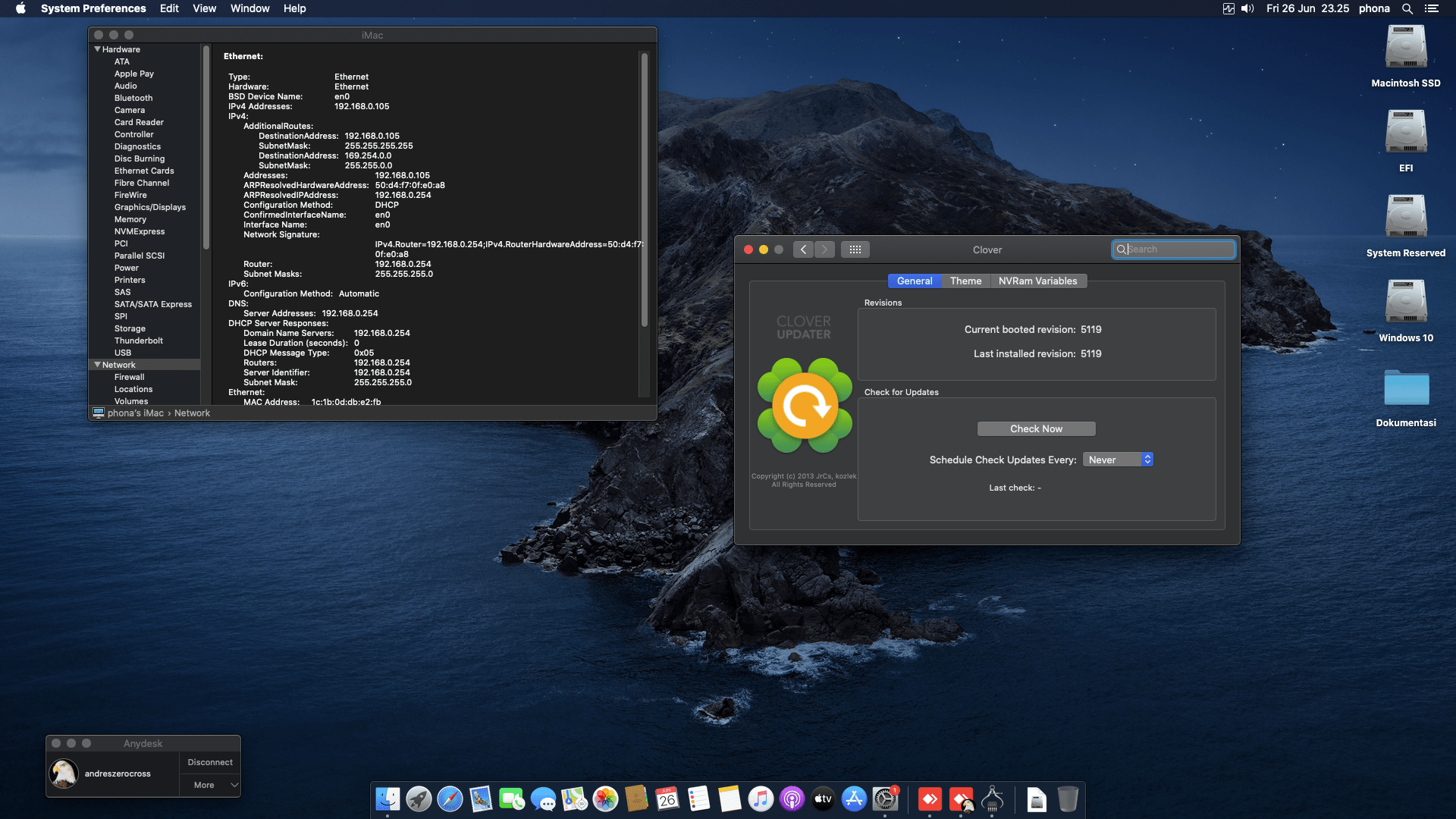1456x819 pixels.
Task: Click iMac sidebar vertical scrollbar
Action: tap(206, 149)
